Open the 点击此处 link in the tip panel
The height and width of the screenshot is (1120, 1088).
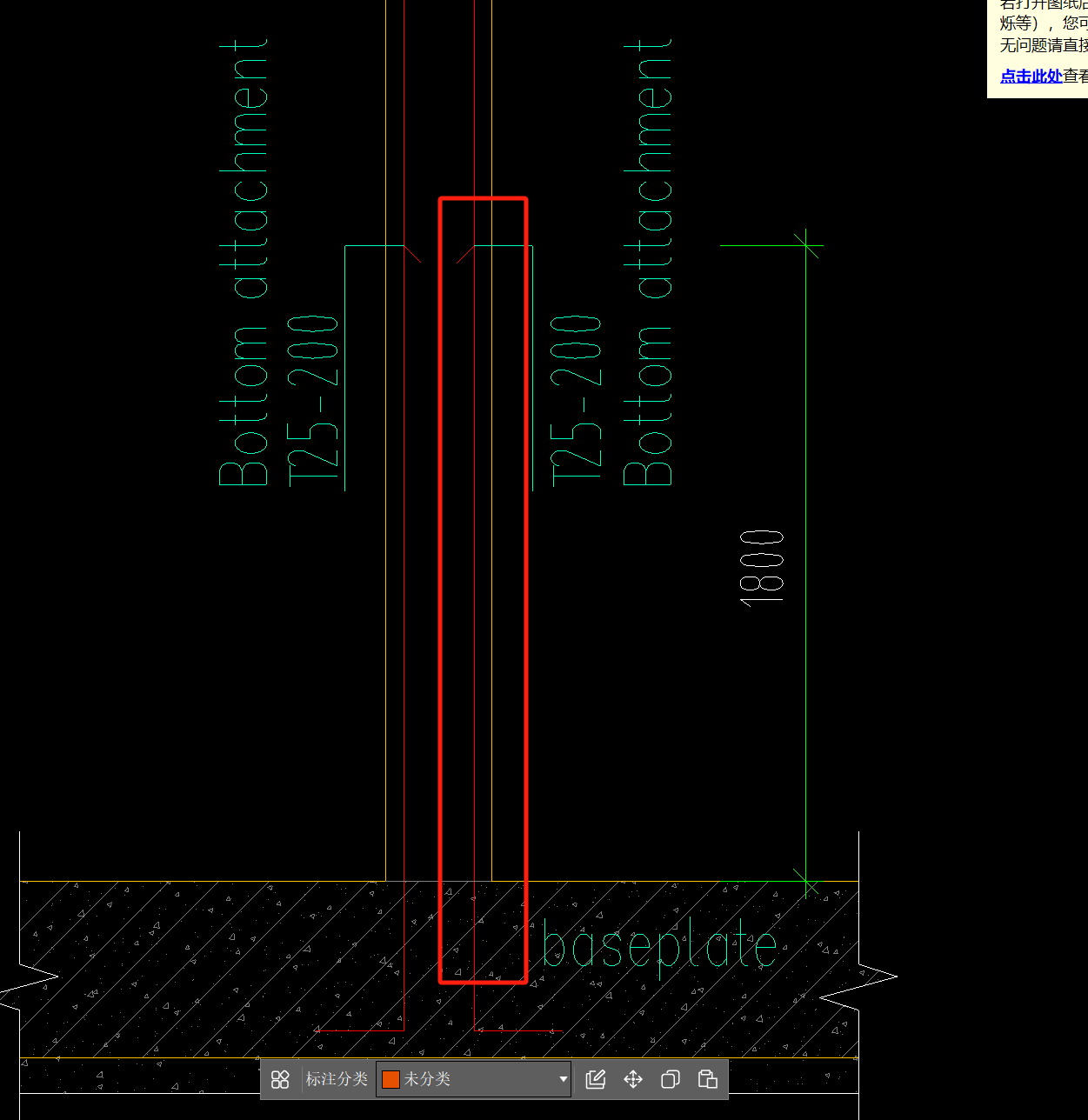click(1031, 76)
